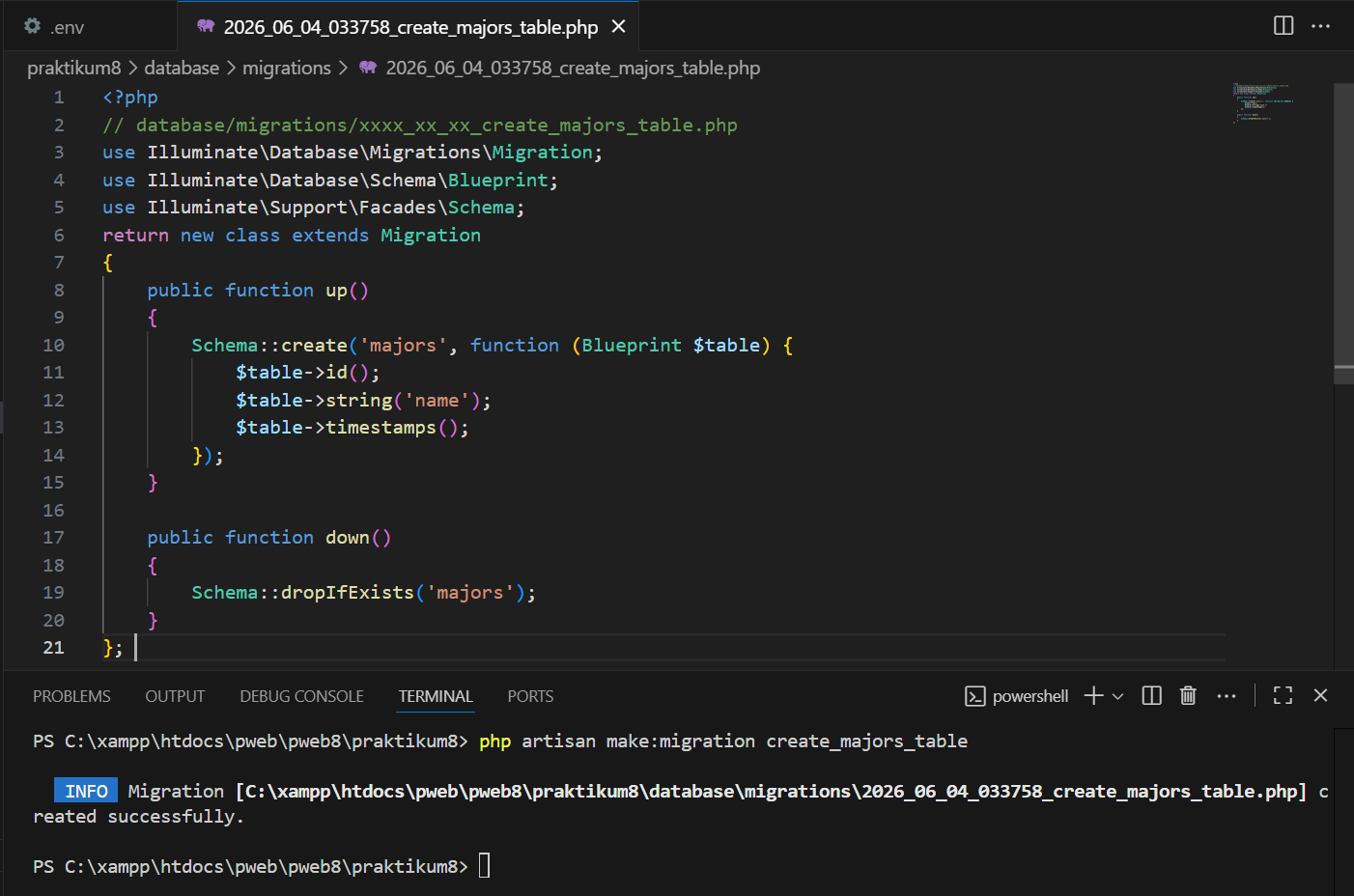Click 'use Illuminate\Support\Facades\Schema;' line
The height and width of the screenshot is (896, 1354).
pyautogui.click(x=313, y=207)
